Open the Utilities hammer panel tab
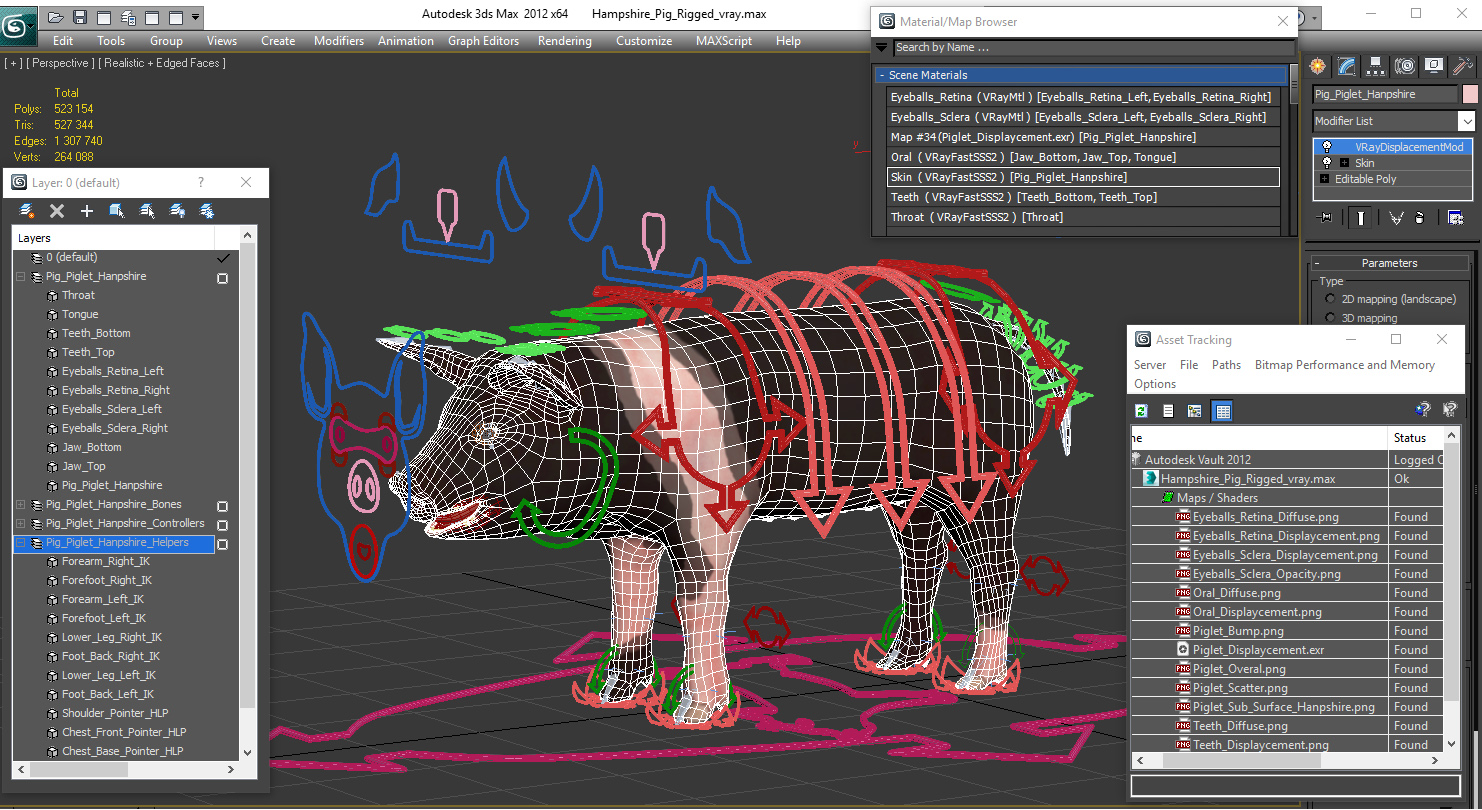This screenshot has width=1482, height=810. [x=1462, y=66]
